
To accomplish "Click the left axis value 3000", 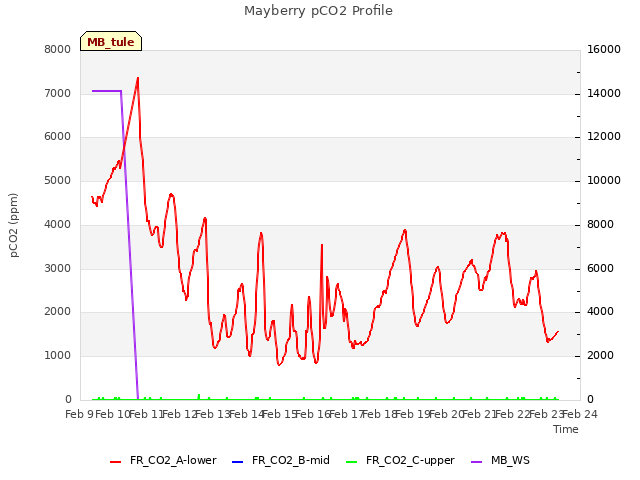I will (x=58, y=269).
